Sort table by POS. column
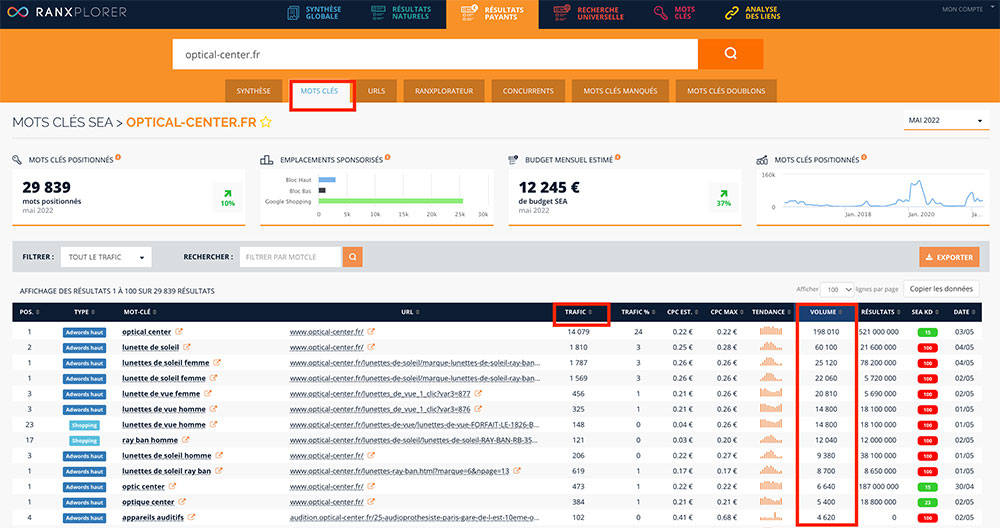1000x528 pixels. pyautogui.click(x=29, y=312)
